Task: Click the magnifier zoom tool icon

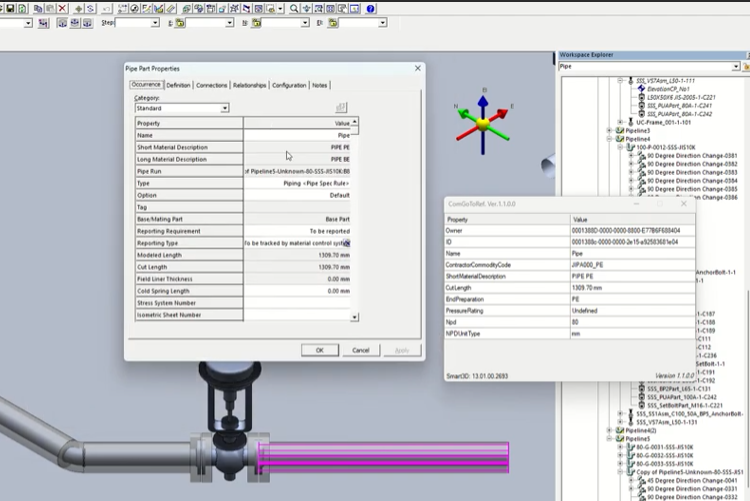Action: [294, 8]
